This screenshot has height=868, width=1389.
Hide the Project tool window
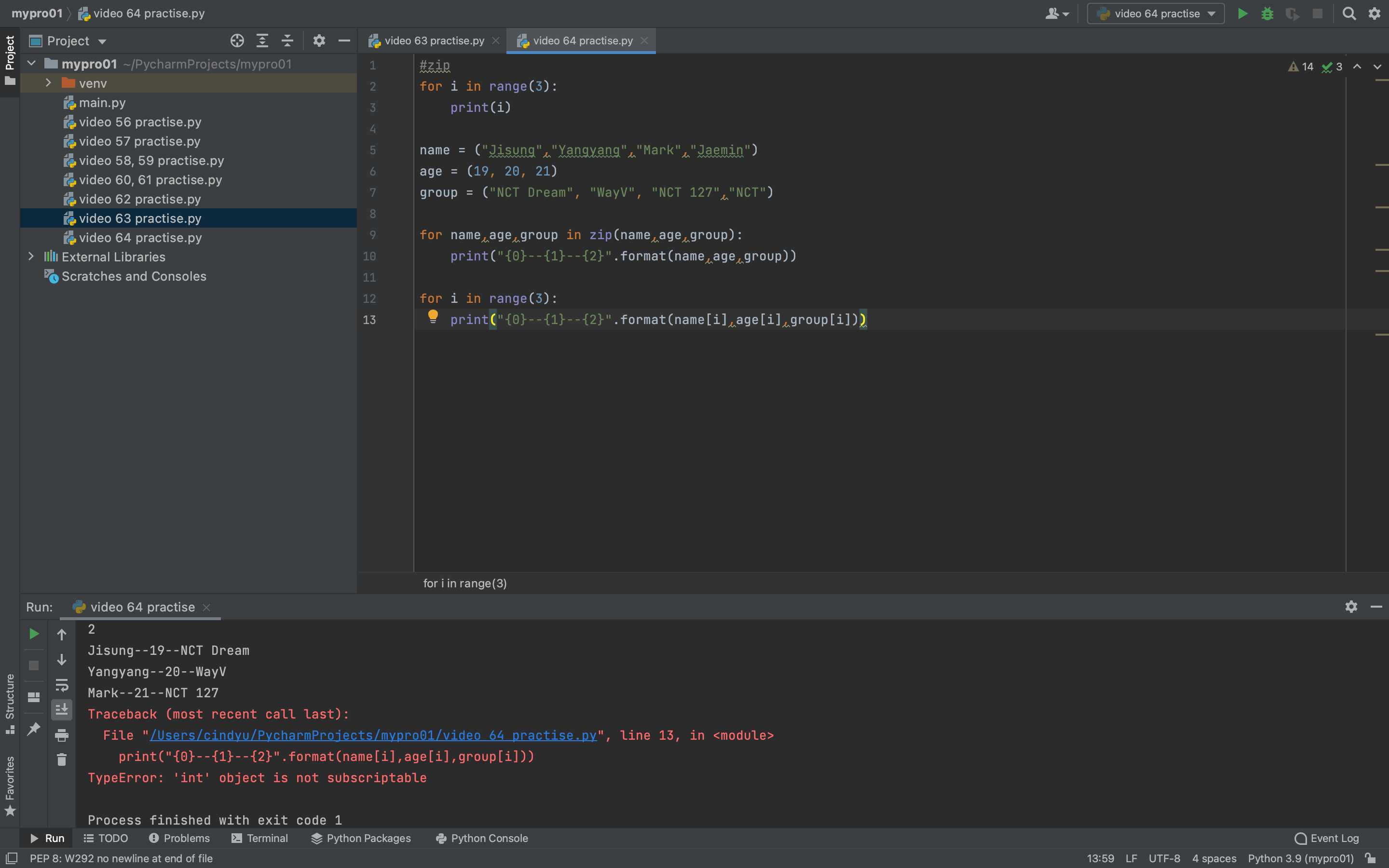[x=344, y=41]
